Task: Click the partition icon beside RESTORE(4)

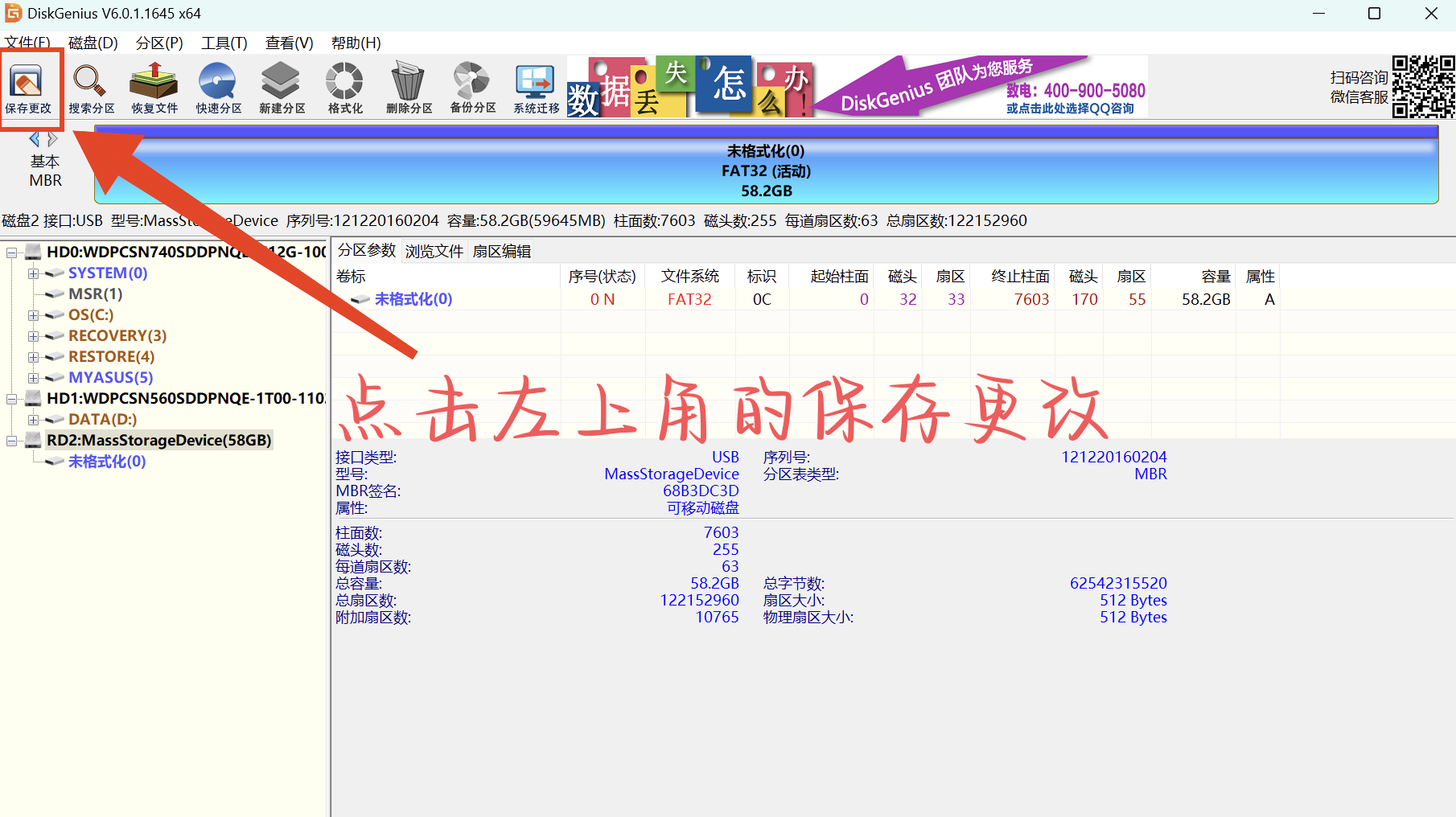Action: 55,357
